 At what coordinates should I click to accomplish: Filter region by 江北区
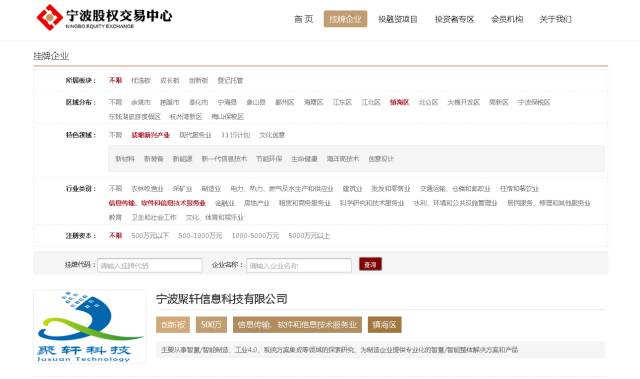(x=371, y=102)
